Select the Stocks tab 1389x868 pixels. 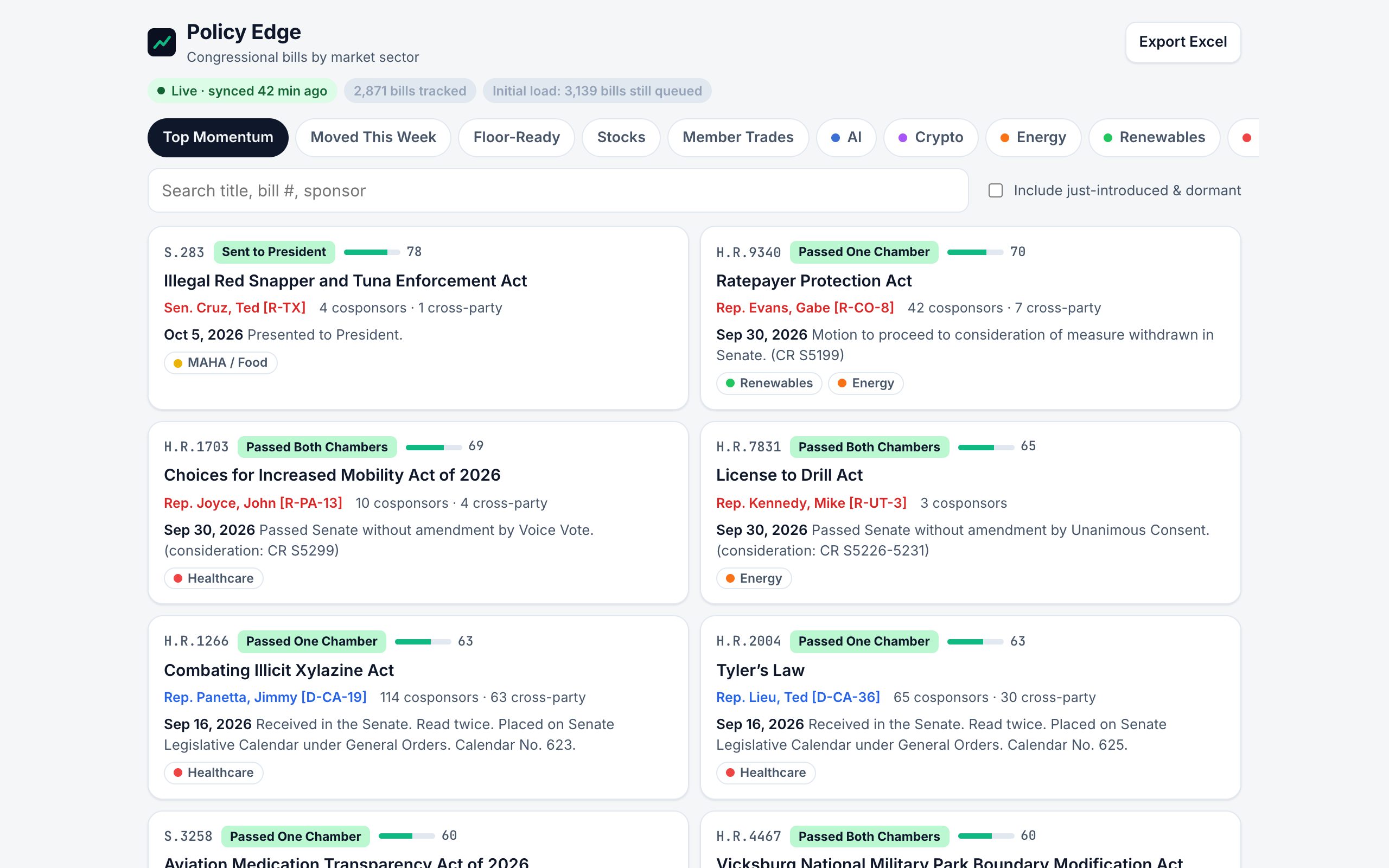point(621,137)
